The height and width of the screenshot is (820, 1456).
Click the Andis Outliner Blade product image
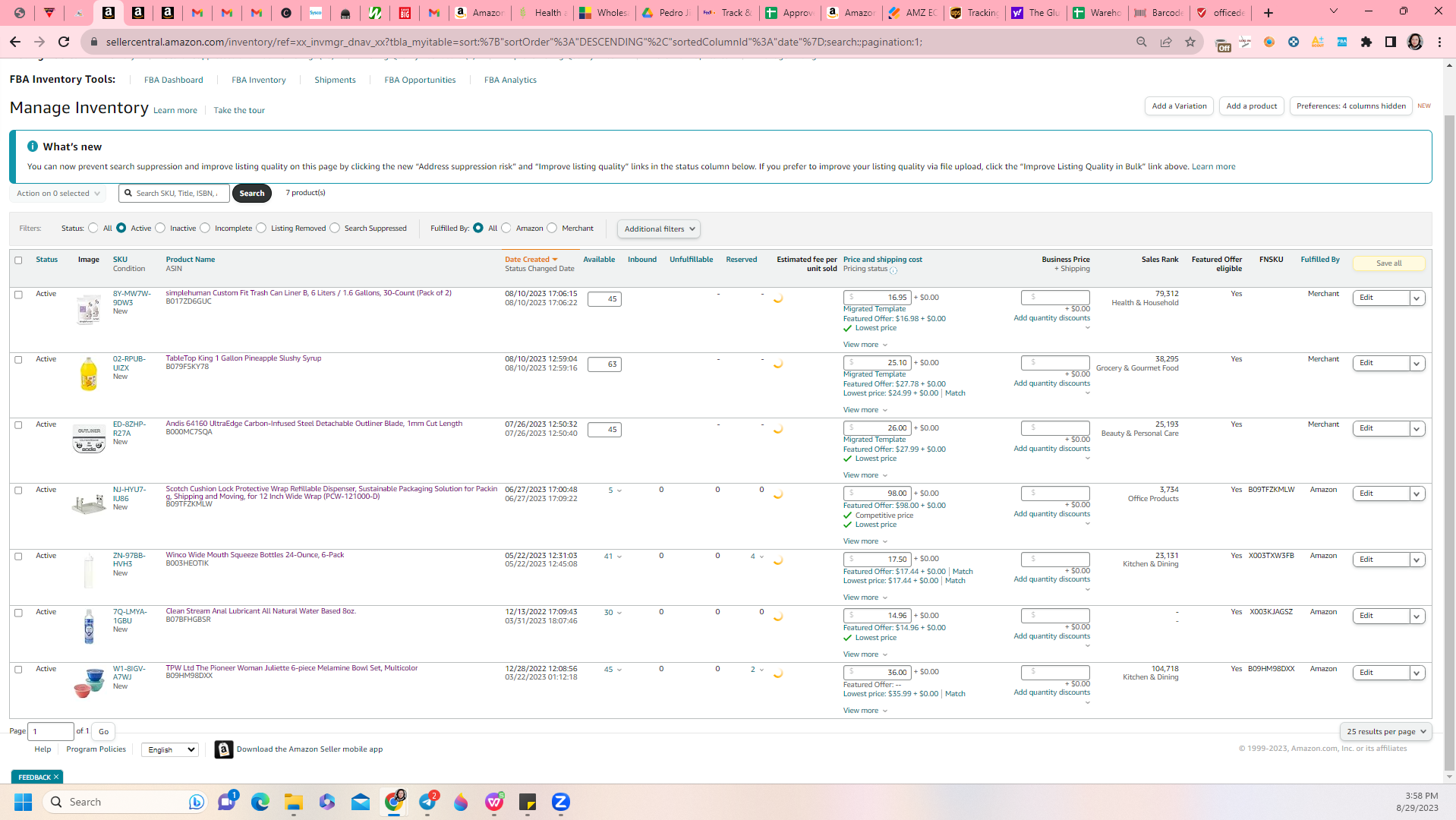coord(89,438)
